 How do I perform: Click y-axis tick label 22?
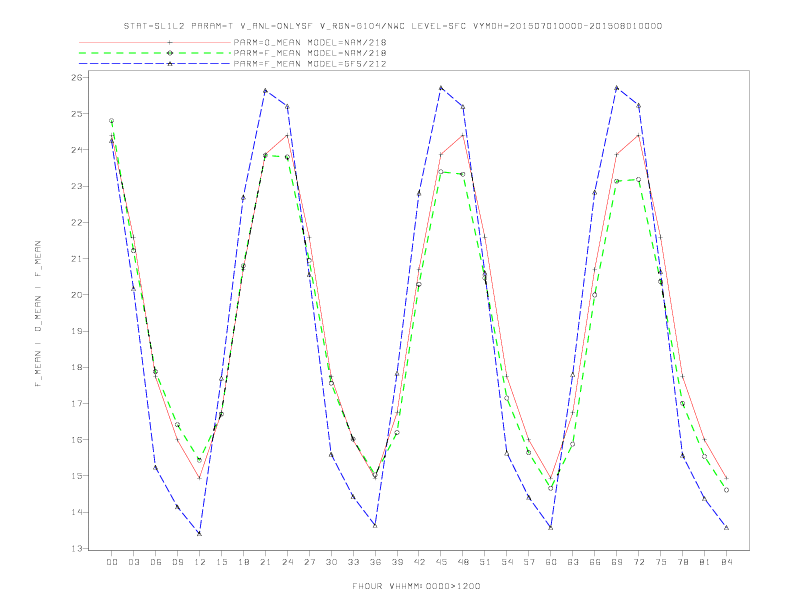pos(77,223)
